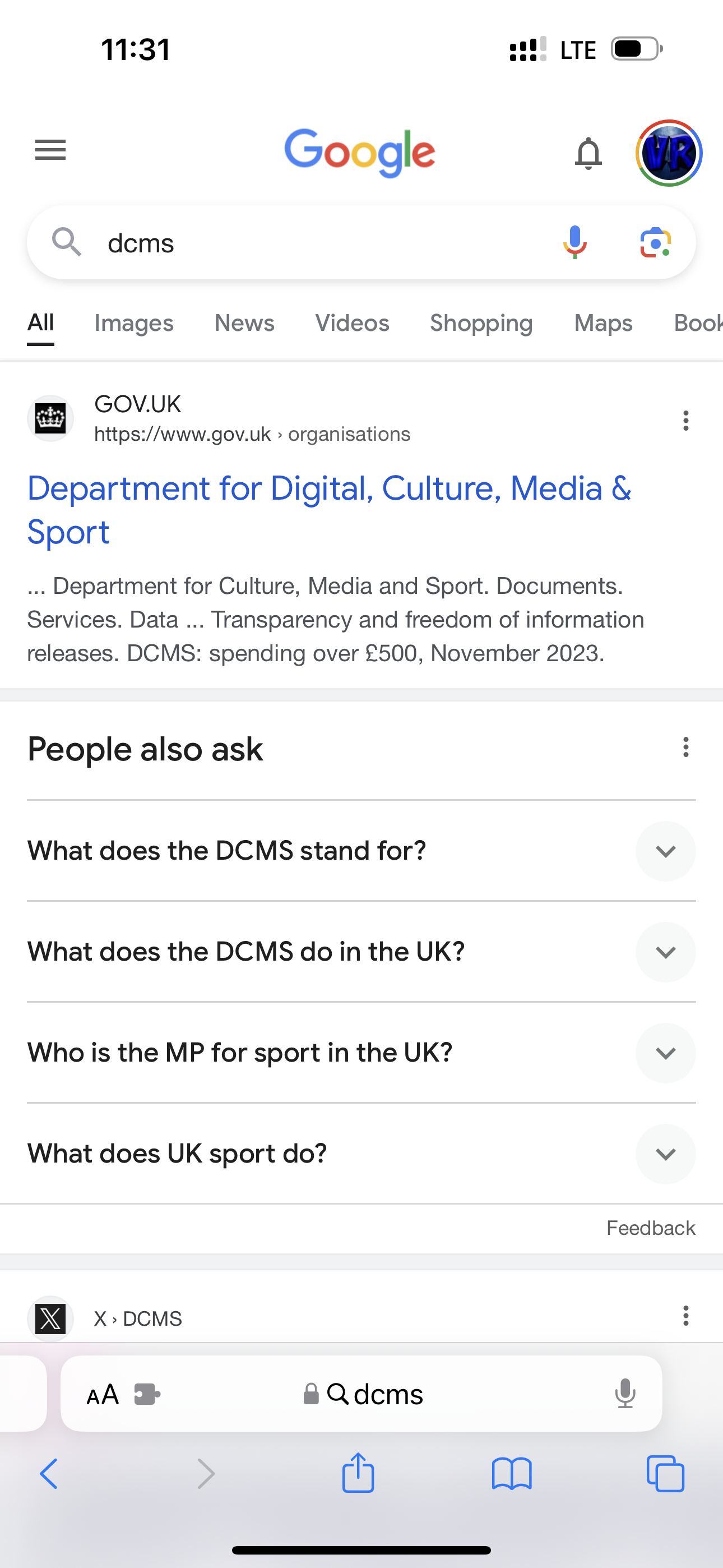Screen dimensions: 723x1568
Task: Show Safari open tabs overview
Action: [665, 1474]
